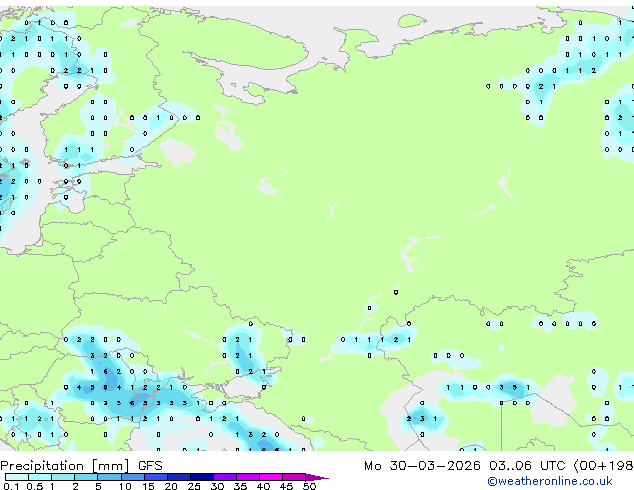Open the weatheronline.co.uk credit link

tap(550, 481)
